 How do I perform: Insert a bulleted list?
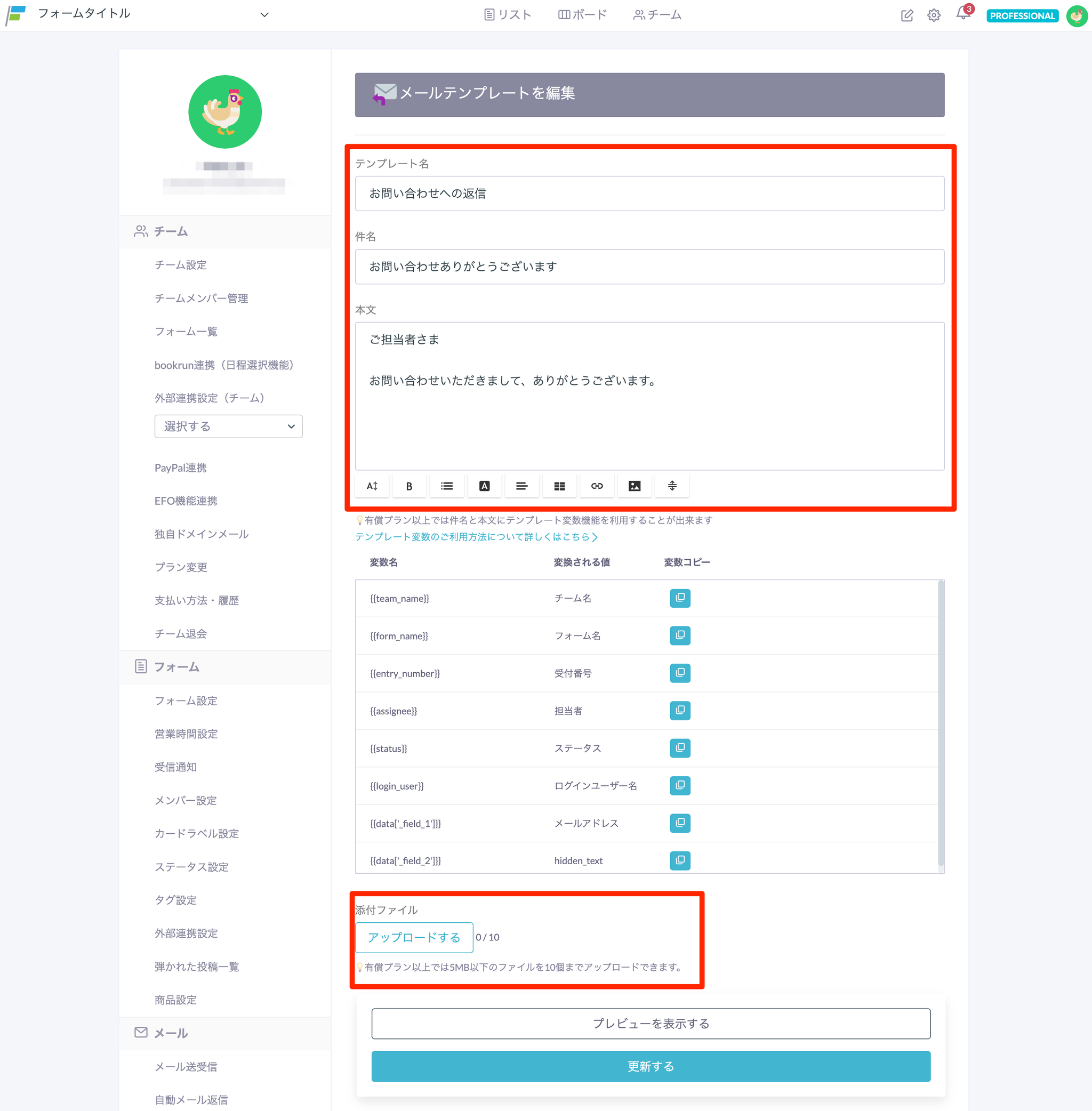[x=447, y=486]
